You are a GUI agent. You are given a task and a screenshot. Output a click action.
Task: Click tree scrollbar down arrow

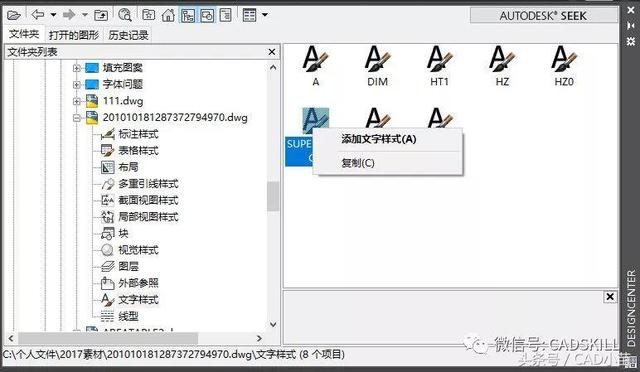click(x=273, y=325)
